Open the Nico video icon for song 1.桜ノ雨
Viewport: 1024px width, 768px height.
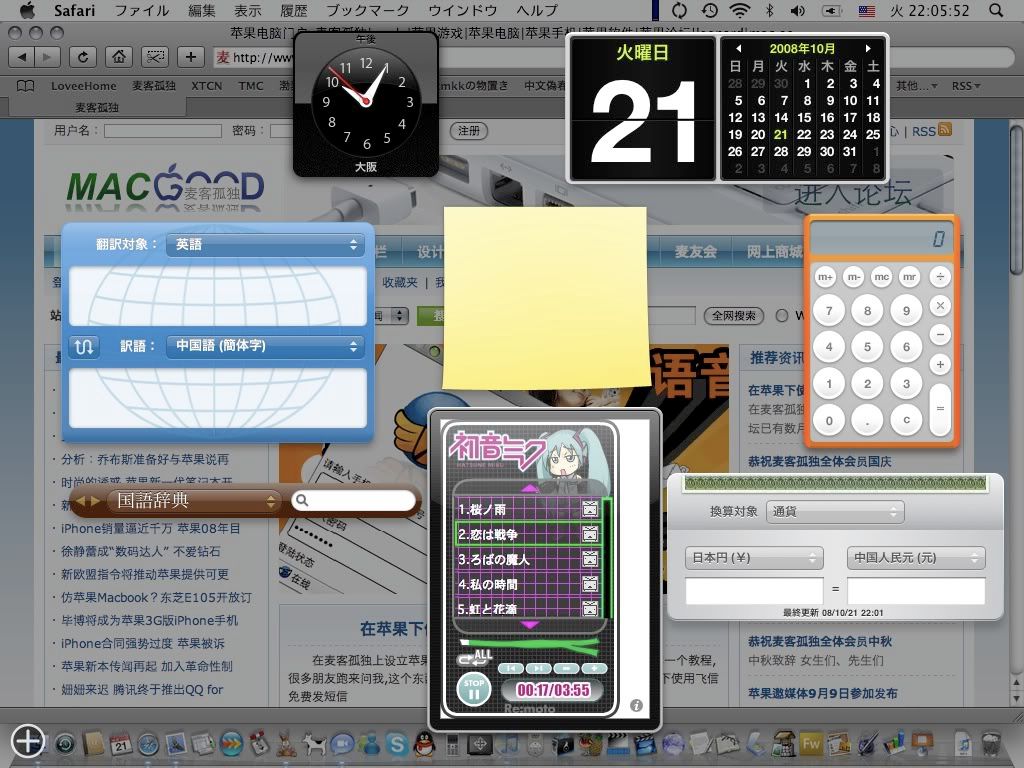click(590, 509)
